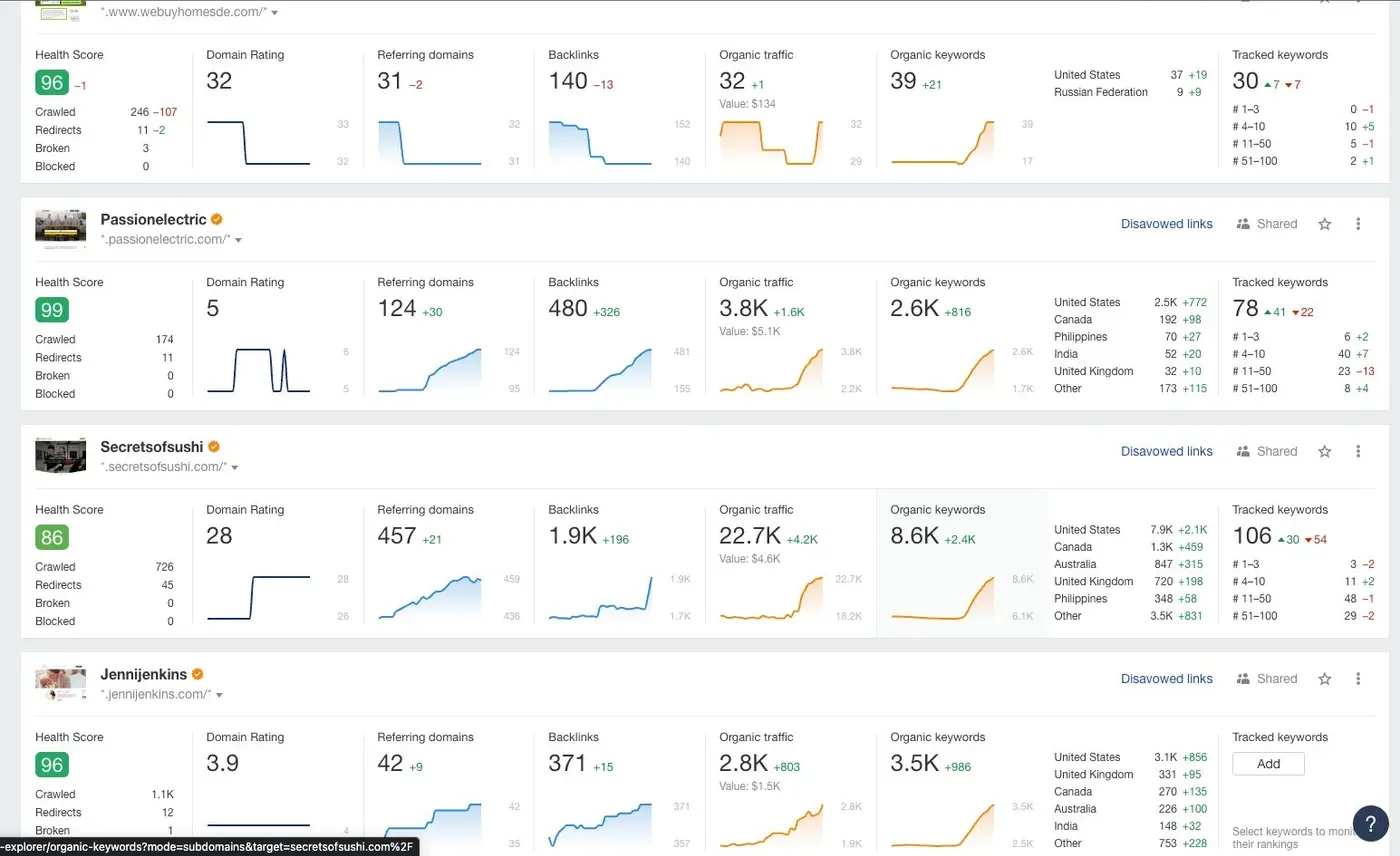This screenshot has width=1400, height=856.
Task: Open webuyhomesde Organic keywords 39
Action: click(x=904, y=81)
